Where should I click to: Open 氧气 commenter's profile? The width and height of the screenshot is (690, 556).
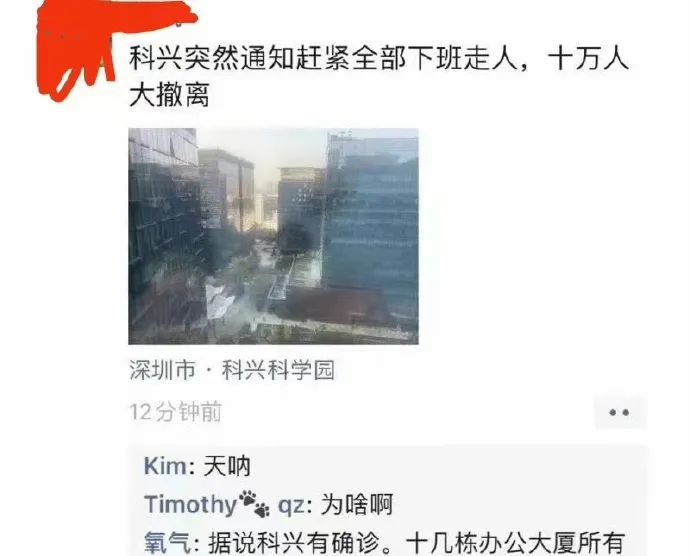coord(167,543)
